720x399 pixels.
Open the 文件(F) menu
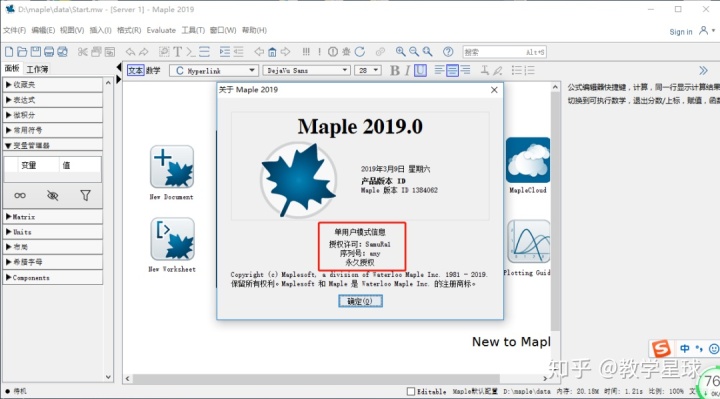14,30
